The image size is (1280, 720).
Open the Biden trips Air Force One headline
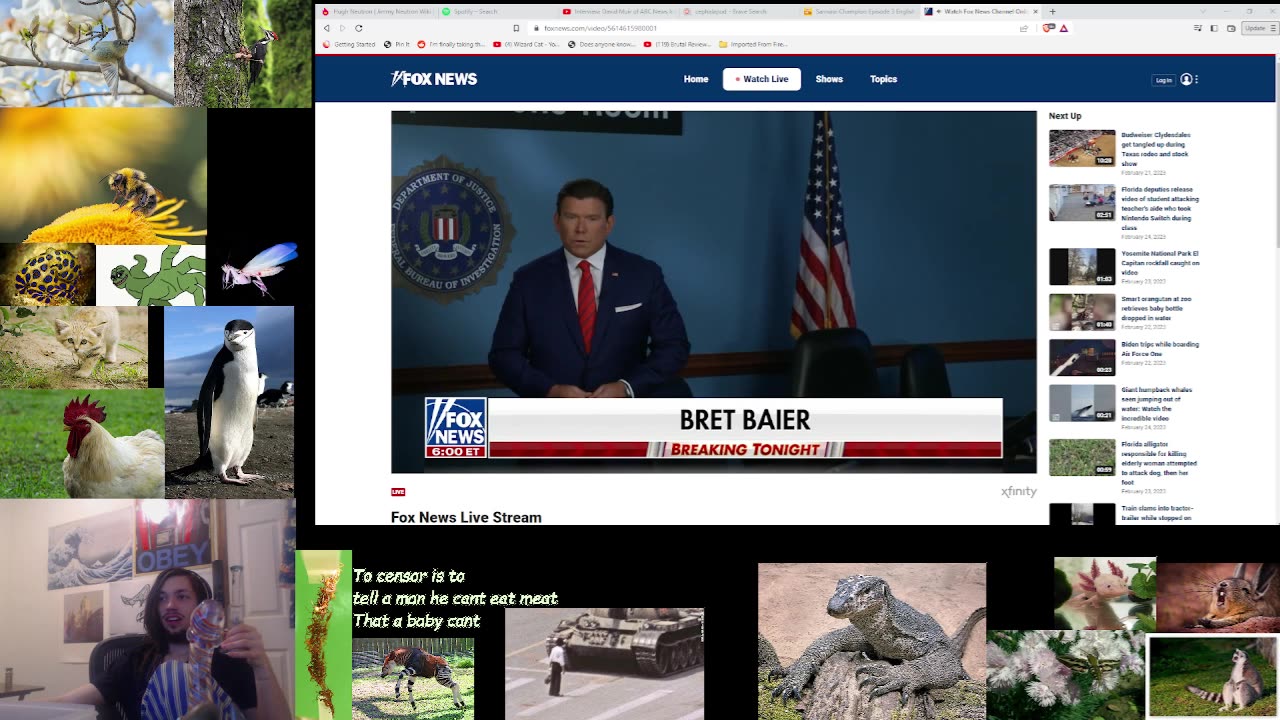(x=1160, y=349)
